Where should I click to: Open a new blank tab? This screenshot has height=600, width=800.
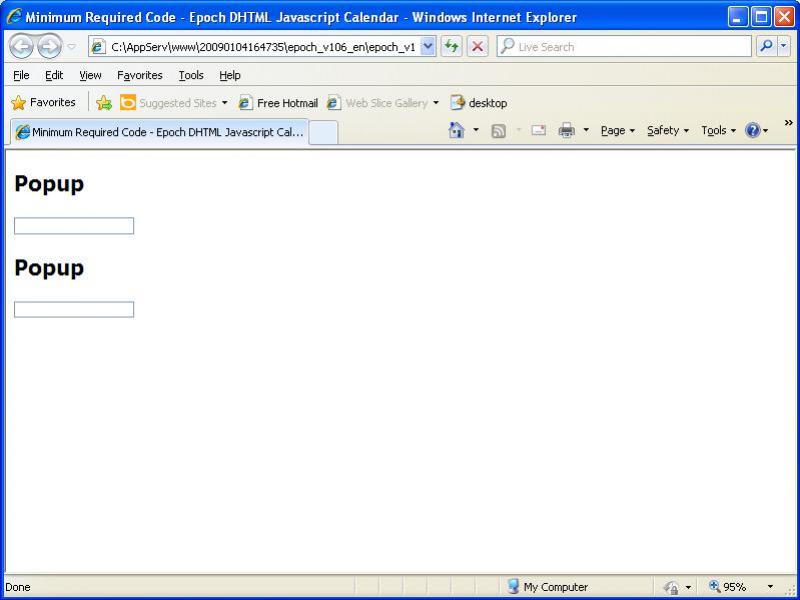coord(323,133)
